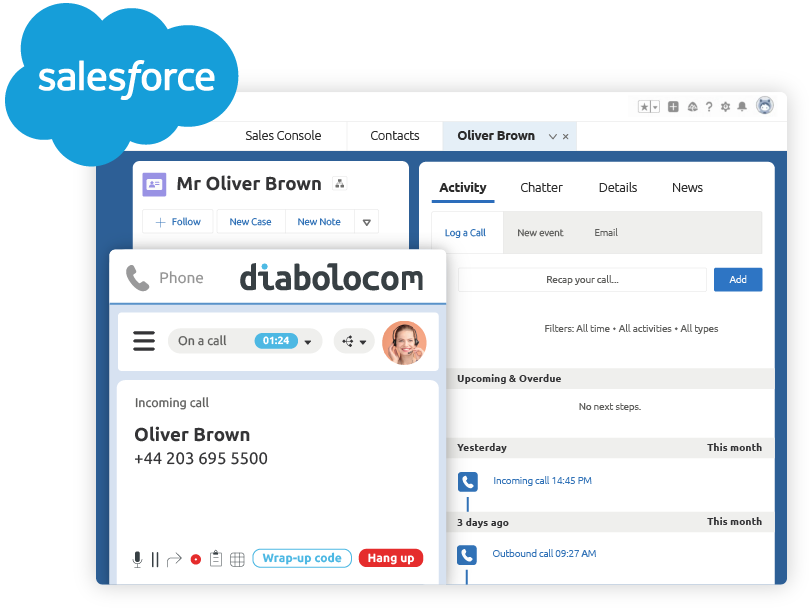Open the News tab

coord(687,188)
